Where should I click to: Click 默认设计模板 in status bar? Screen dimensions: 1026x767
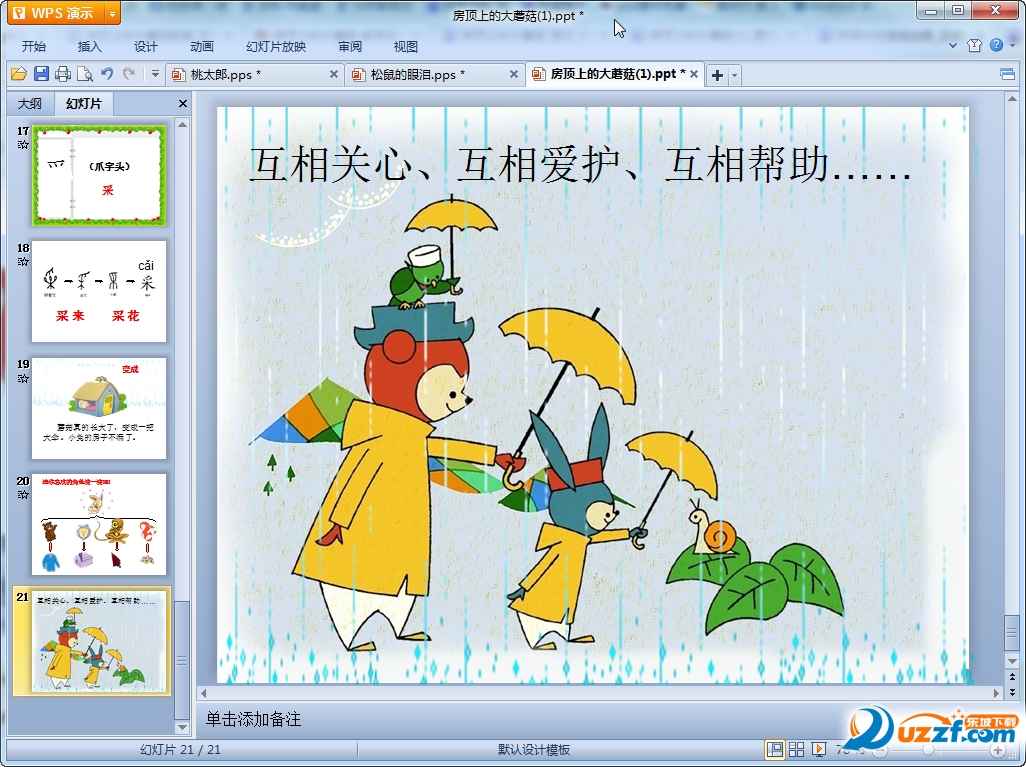(533, 750)
